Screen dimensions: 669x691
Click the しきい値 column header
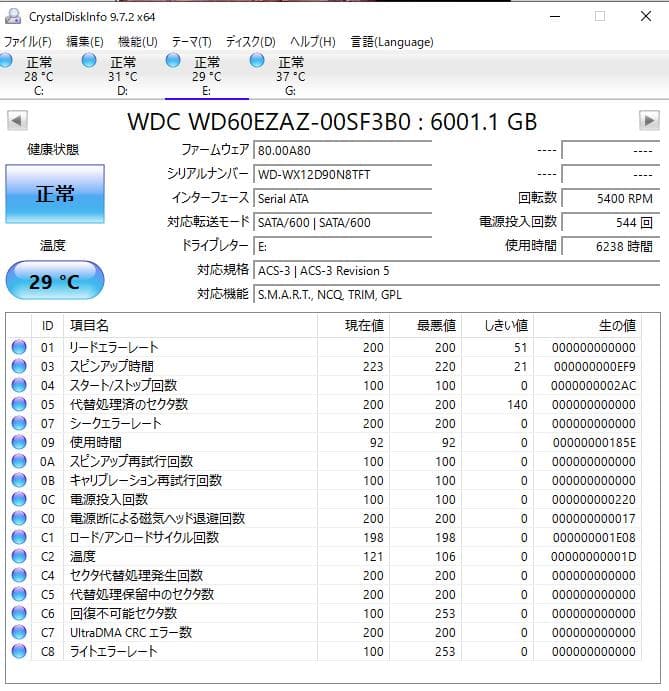click(x=498, y=326)
